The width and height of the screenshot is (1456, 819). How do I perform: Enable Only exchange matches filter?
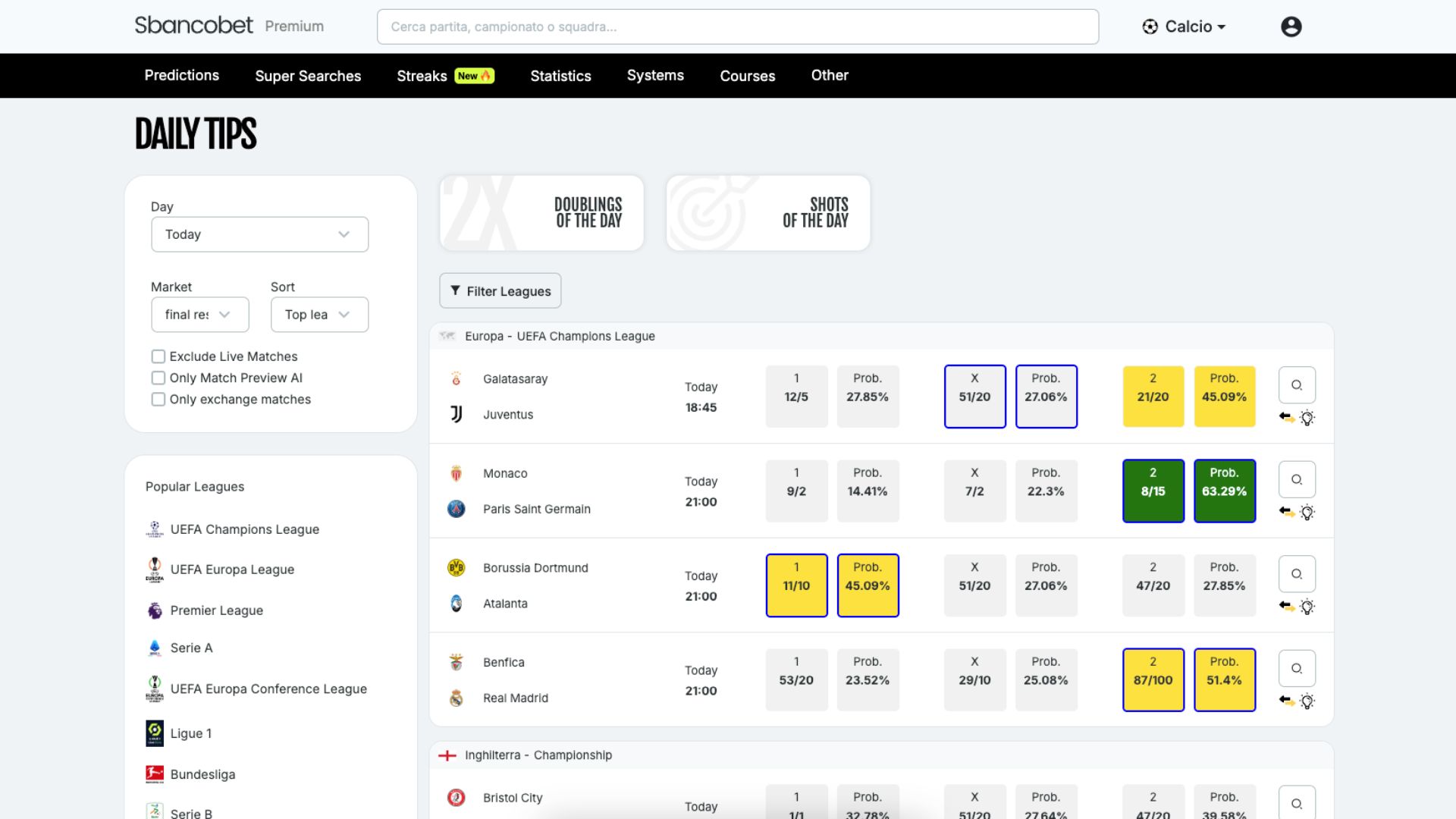pyautogui.click(x=158, y=399)
